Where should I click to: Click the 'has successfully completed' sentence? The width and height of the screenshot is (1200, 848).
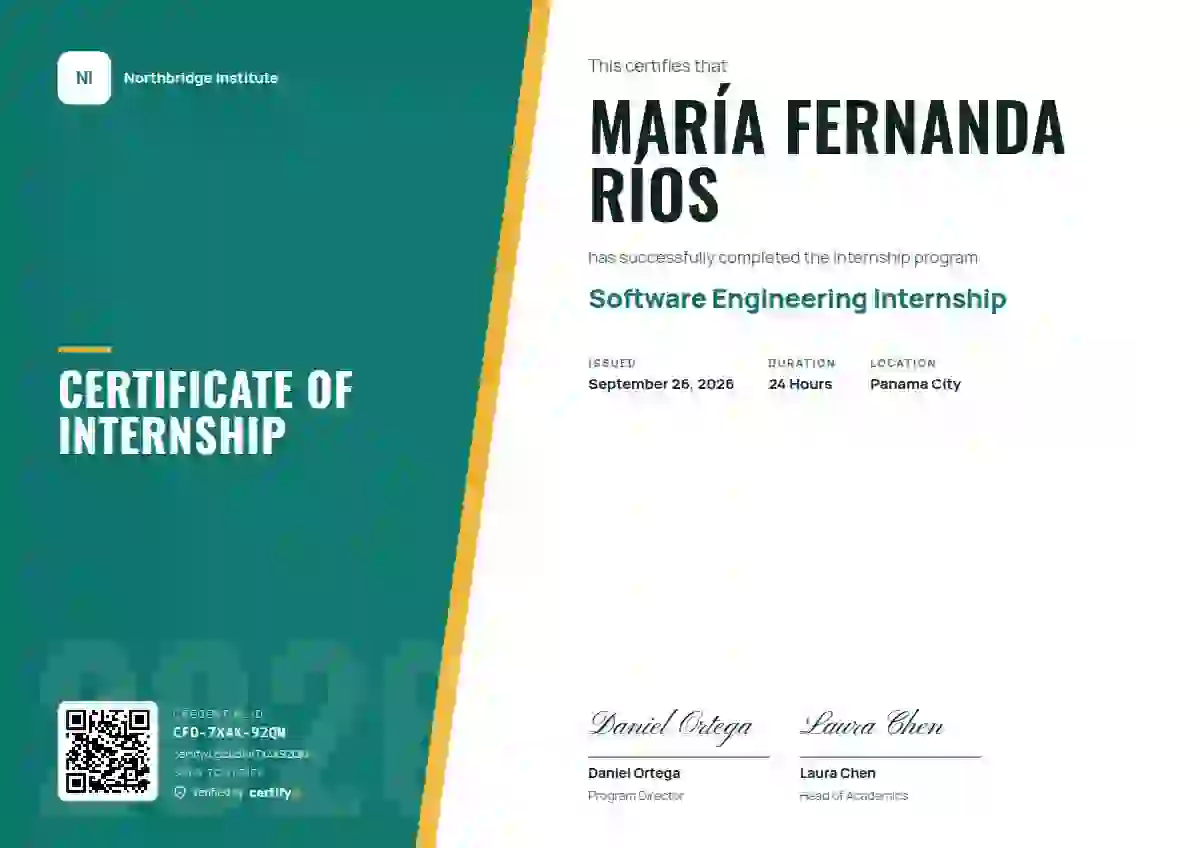pos(783,257)
